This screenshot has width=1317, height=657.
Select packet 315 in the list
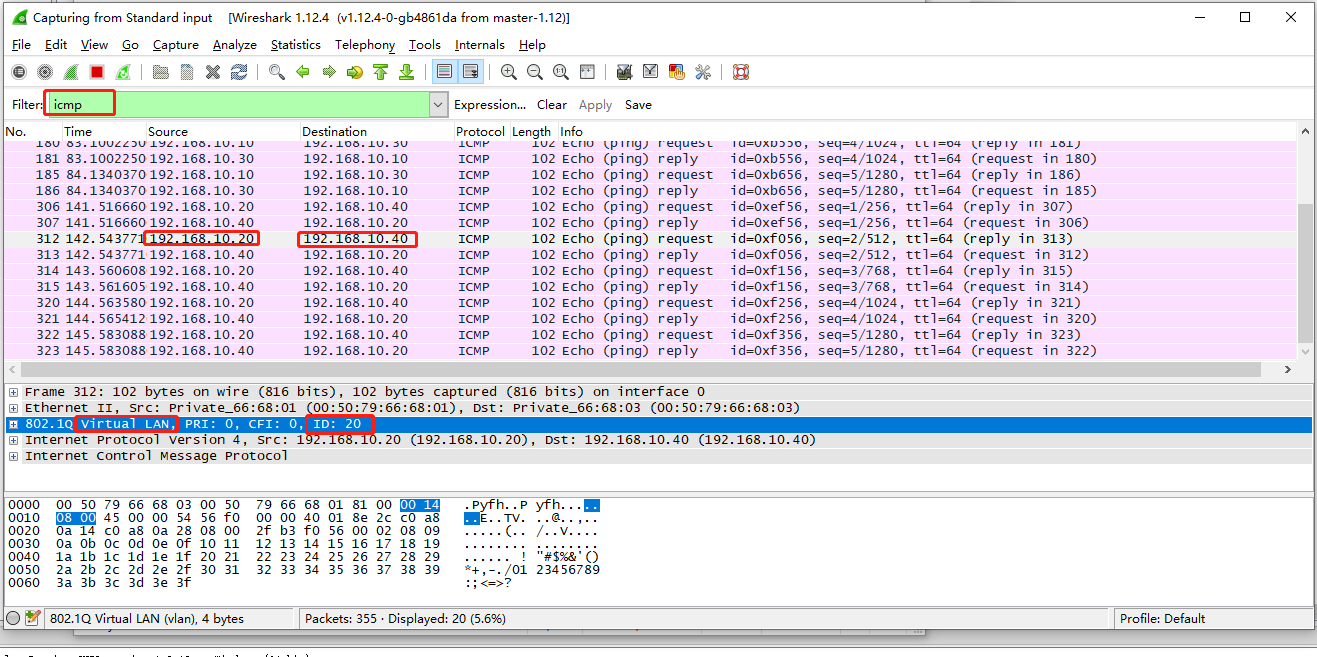click(x=650, y=286)
